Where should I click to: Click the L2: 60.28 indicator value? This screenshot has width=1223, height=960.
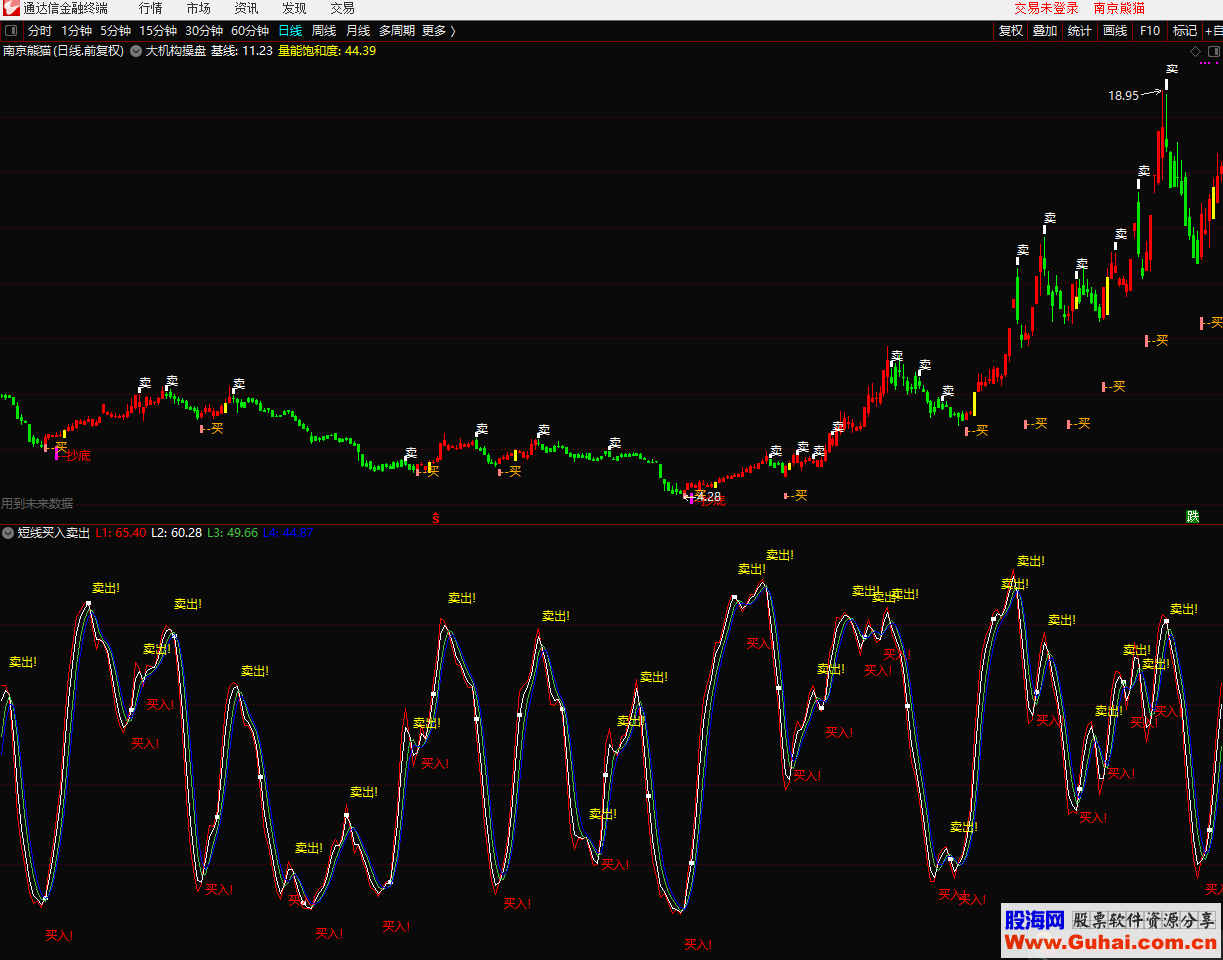(177, 533)
